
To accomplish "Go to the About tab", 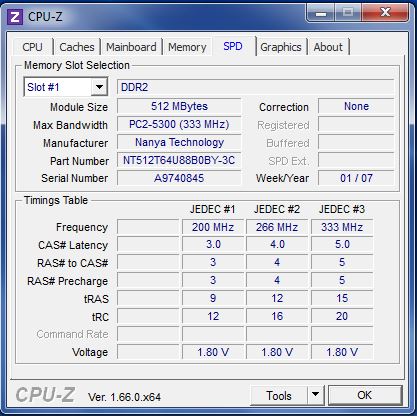I will [x=328, y=47].
